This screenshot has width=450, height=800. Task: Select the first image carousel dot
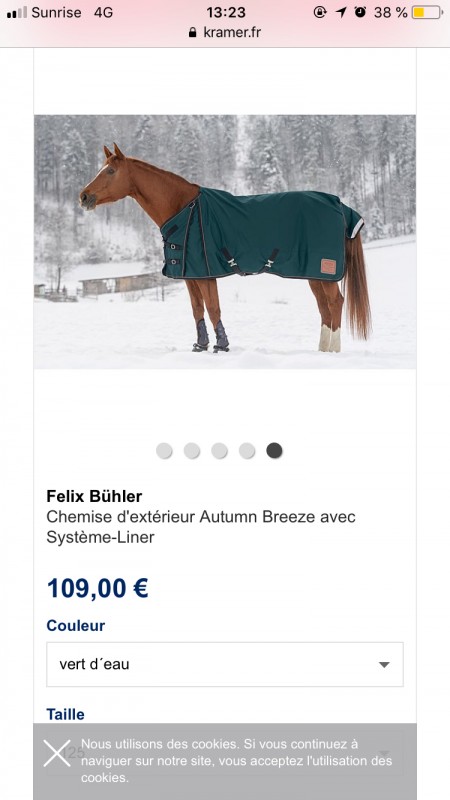pyautogui.click(x=164, y=451)
